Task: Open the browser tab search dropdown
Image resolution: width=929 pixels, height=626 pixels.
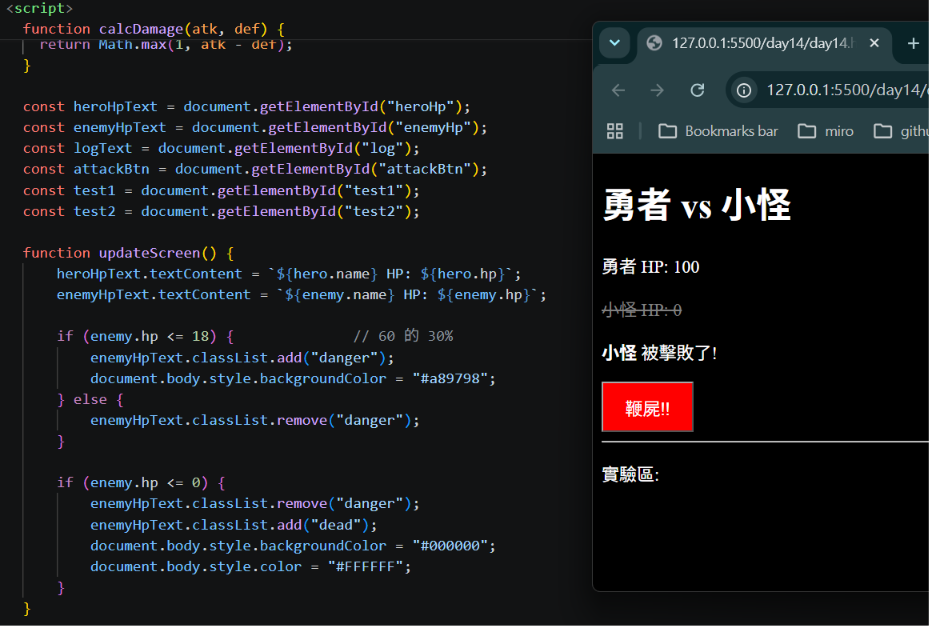Action: point(614,43)
